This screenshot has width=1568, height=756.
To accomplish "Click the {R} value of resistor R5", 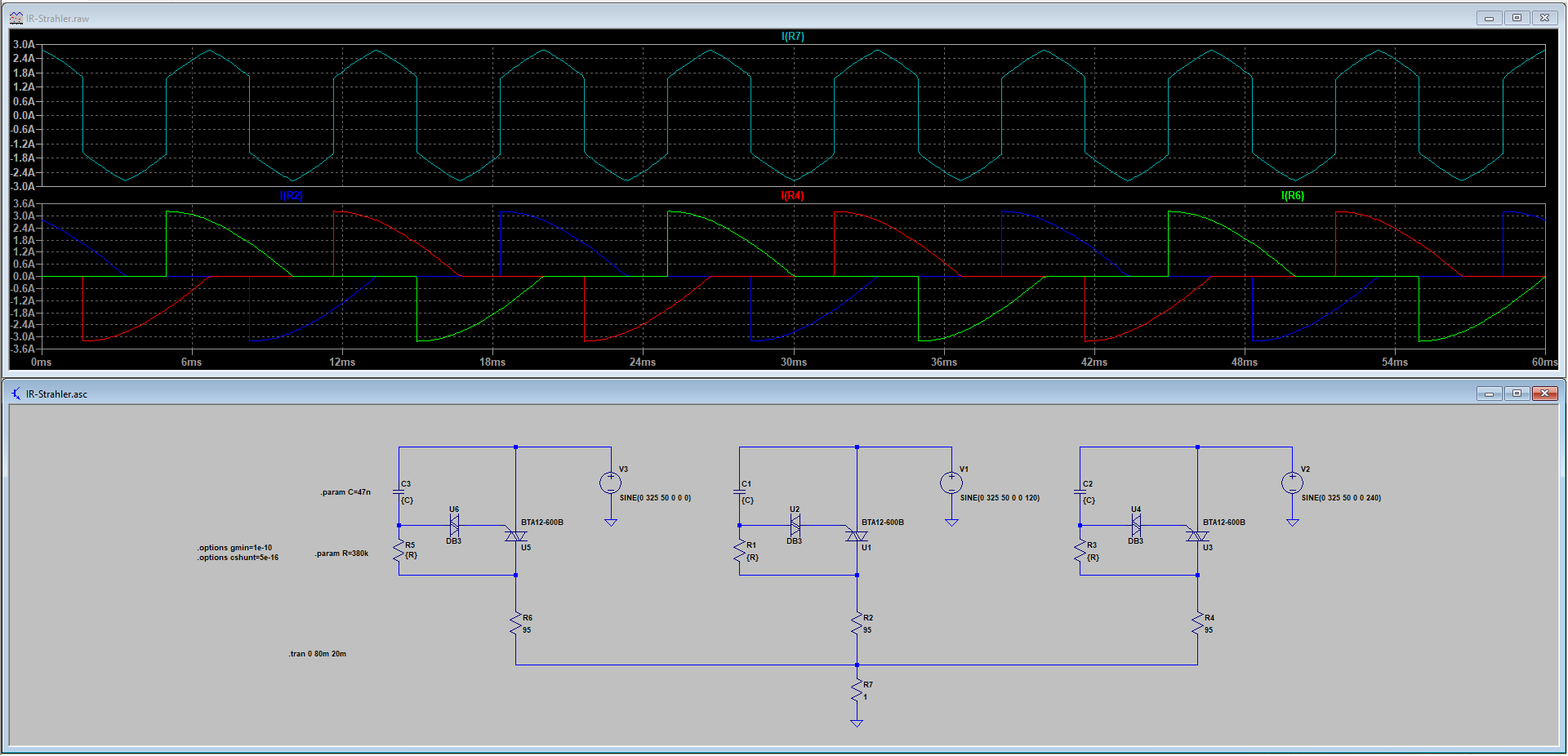I will pyautogui.click(x=411, y=555).
